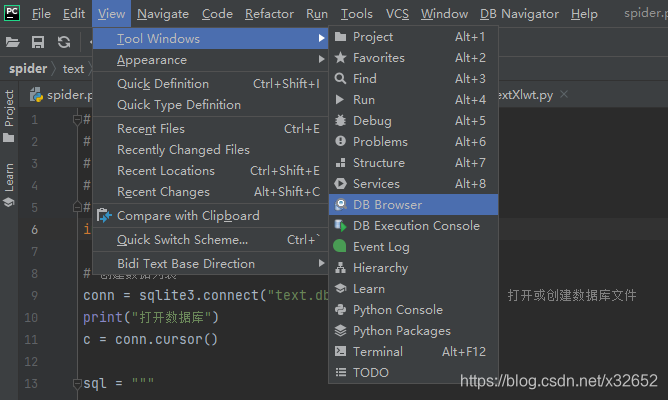The image size is (668, 400).
Task: Click the Debug bug icon
Action: coord(340,121)
